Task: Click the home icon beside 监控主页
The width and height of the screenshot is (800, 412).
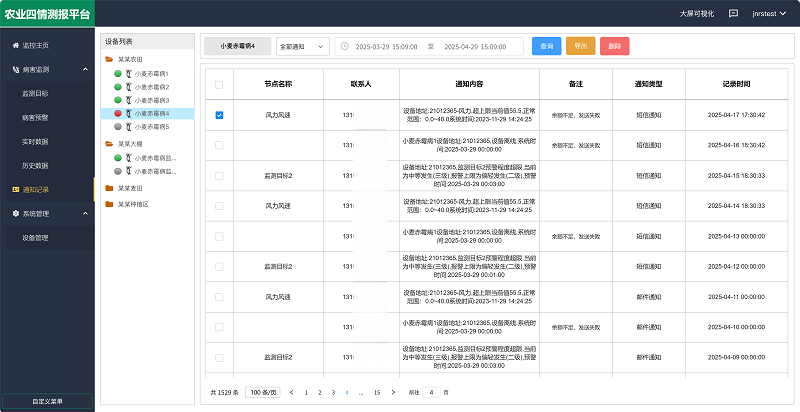Action: (x=14, y=46)
